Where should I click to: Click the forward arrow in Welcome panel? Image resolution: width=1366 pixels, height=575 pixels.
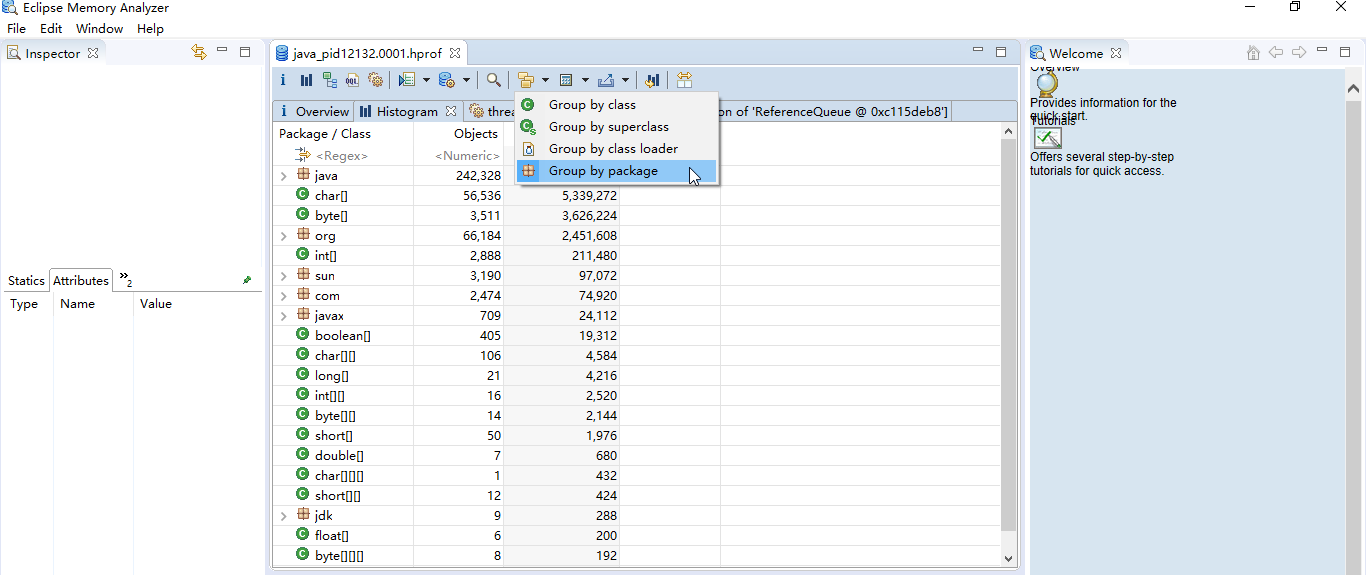click(x=1299, y=52)
